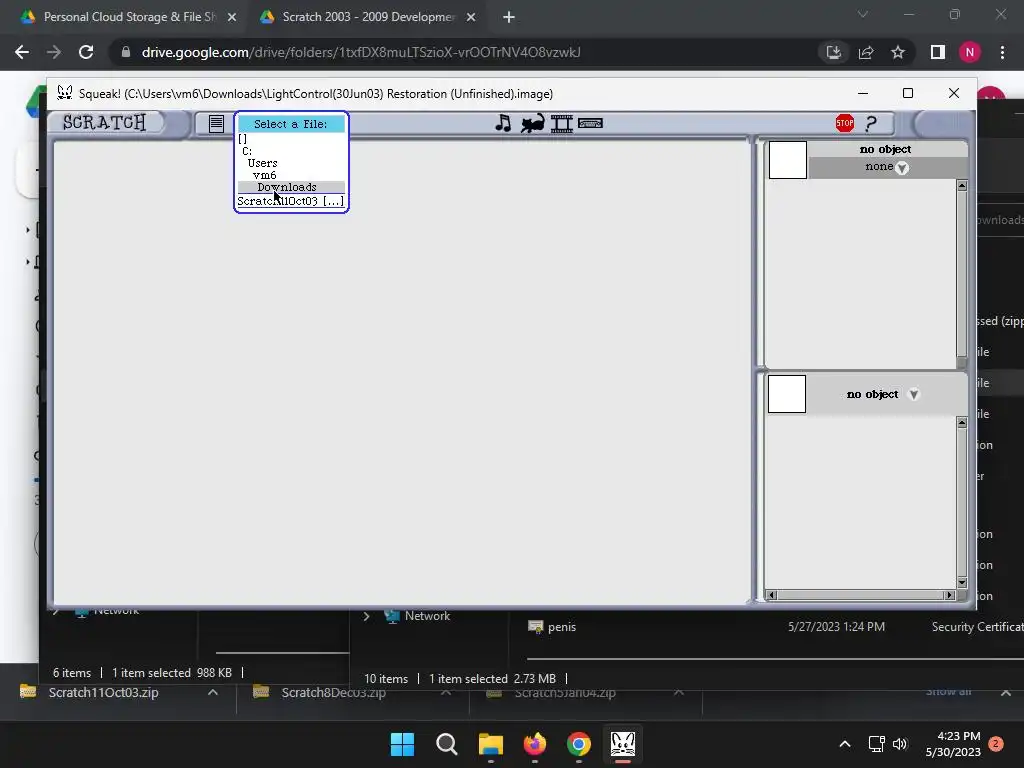Click the install app icon in address bar
This screenshot has height=768, width=1024.
(834, 52)
